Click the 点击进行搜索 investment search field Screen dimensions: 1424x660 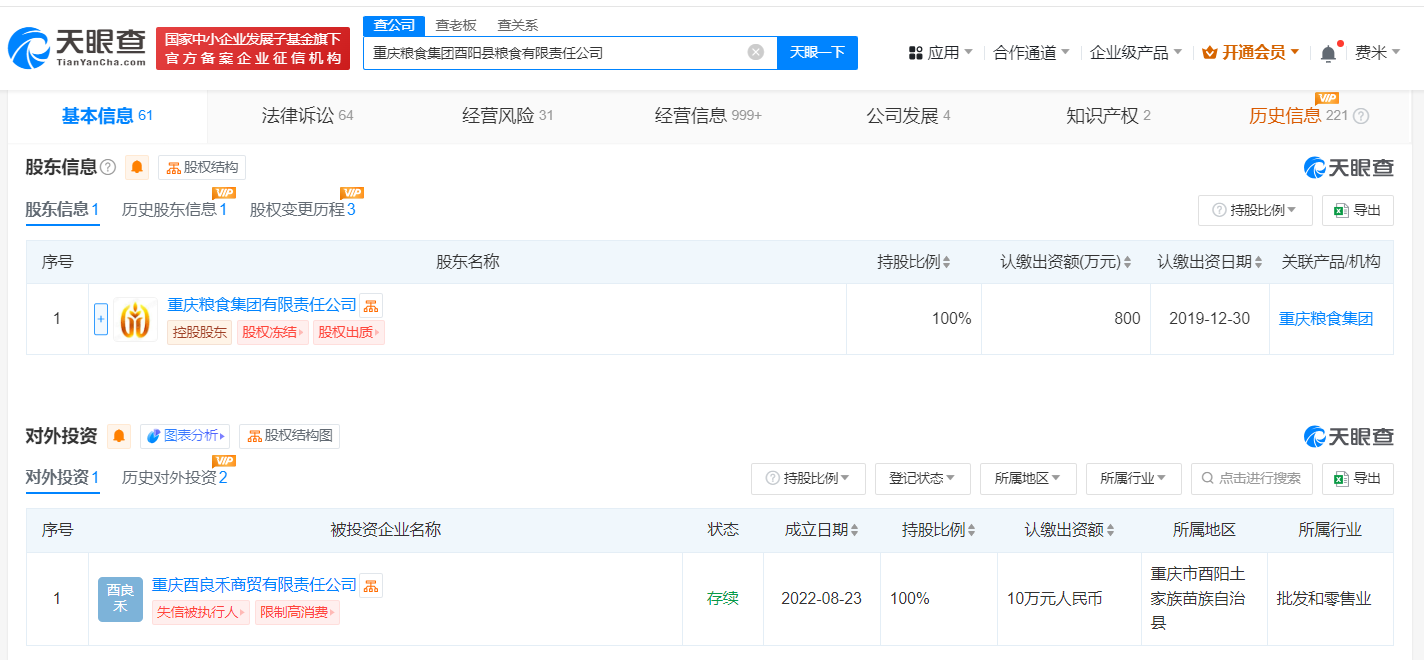pyautogui.click(x=1252, y=478)
